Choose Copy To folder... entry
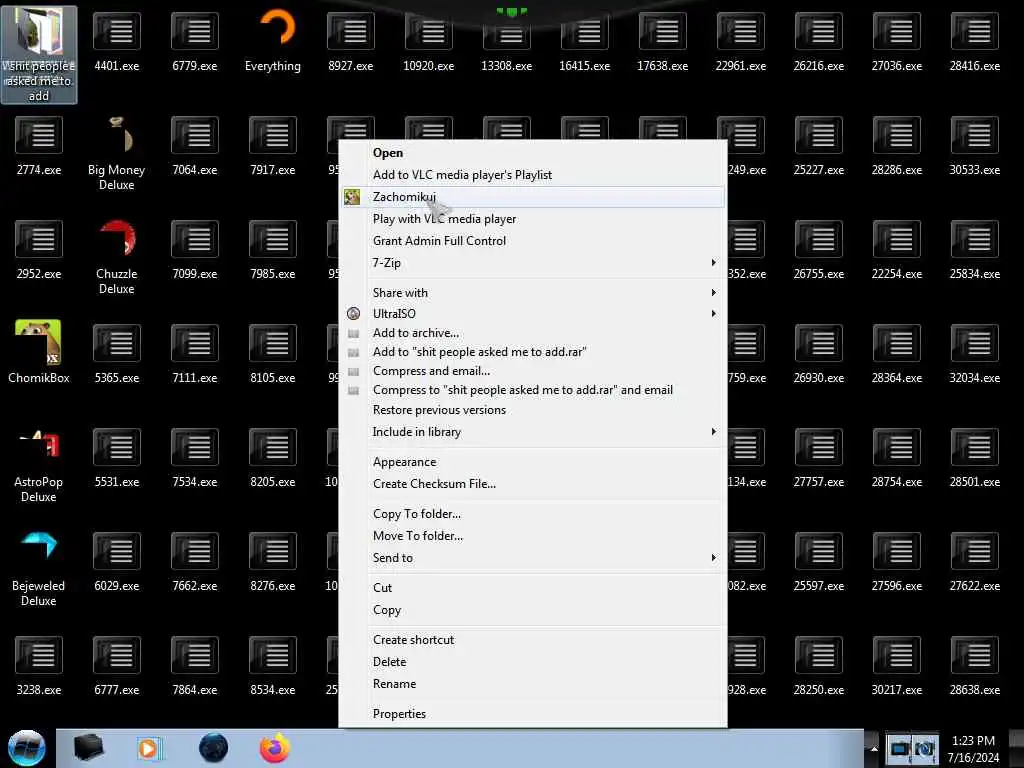Image resolution: width=1024 pixels, height=768 pixels. coord(533,514)
